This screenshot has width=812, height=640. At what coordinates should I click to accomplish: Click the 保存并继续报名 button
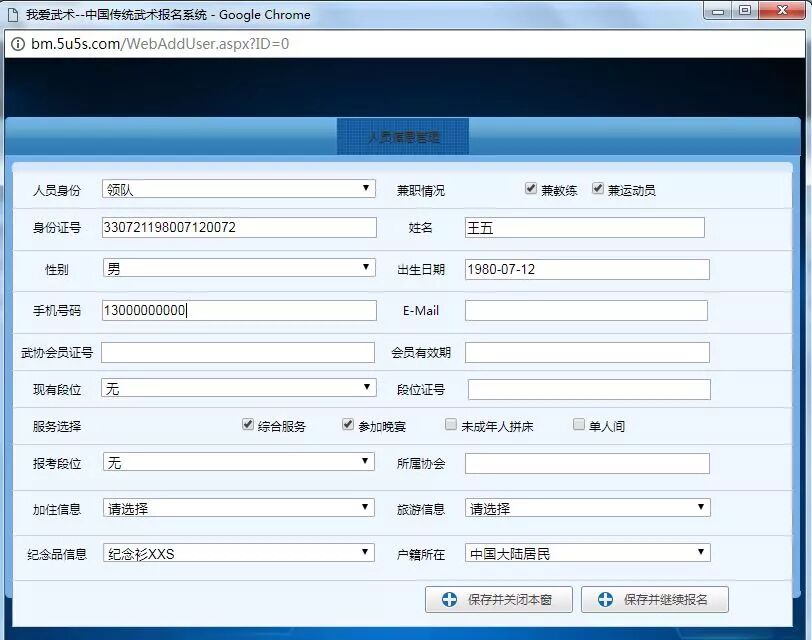point(655,600)
